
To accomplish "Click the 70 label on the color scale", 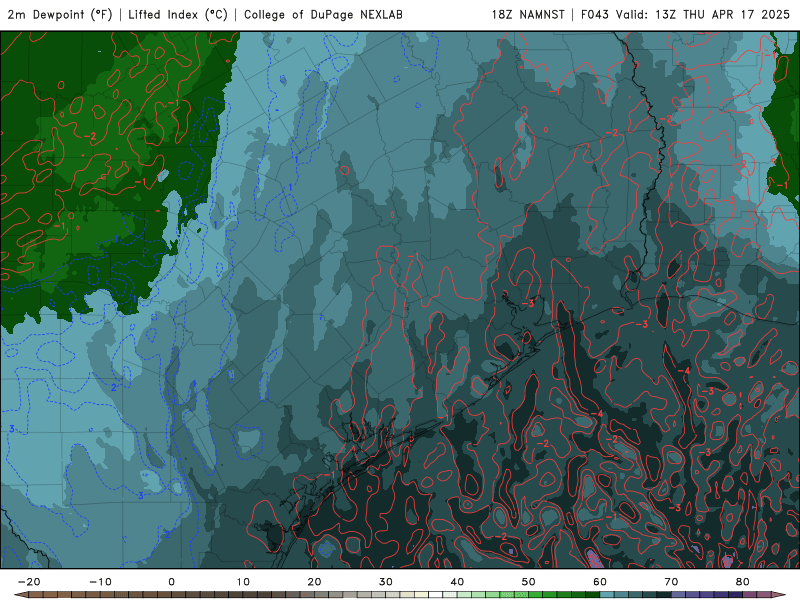I will coord(671,582).
